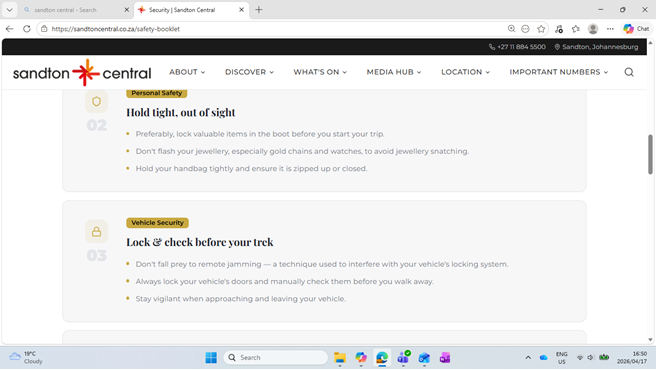Open Microsoft Edge on the taskbar
The width and height of the screenshot is (657, 370).
[382, 357]
